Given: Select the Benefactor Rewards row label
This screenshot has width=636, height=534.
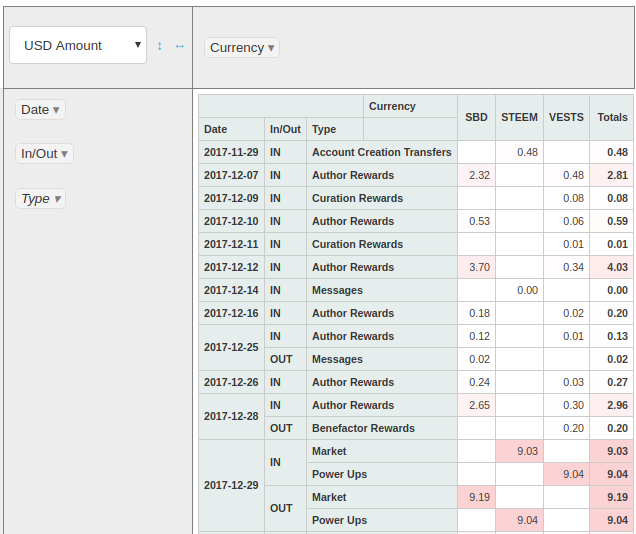Looking at the screenshot, I should 382,428.
